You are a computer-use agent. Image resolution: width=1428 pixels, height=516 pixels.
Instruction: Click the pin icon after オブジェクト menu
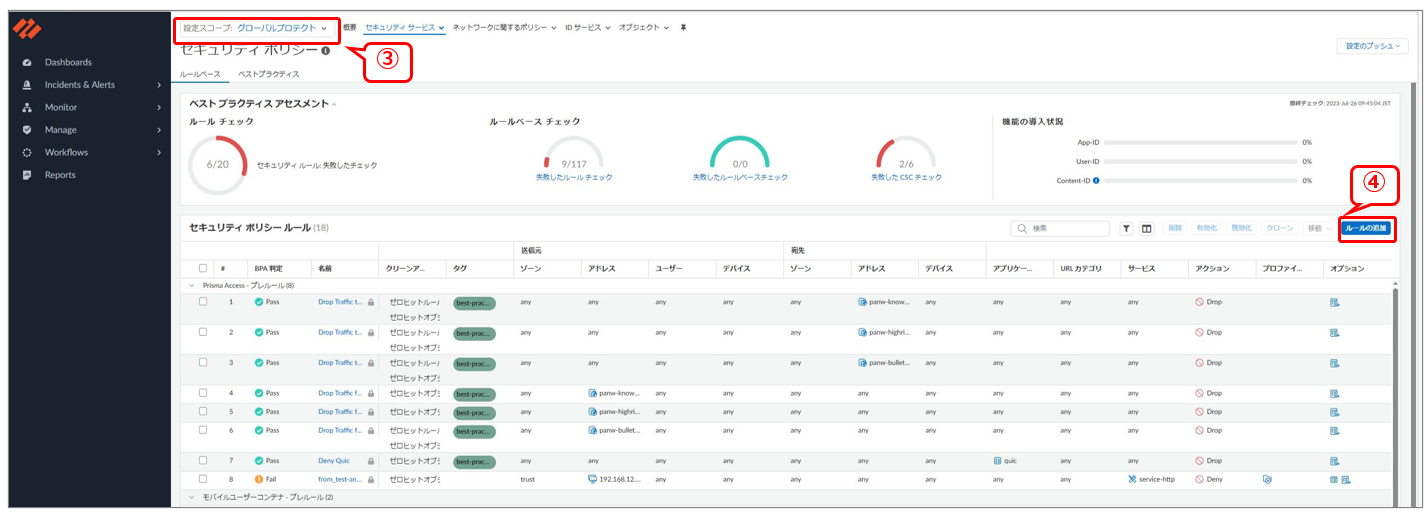[683, 28]
